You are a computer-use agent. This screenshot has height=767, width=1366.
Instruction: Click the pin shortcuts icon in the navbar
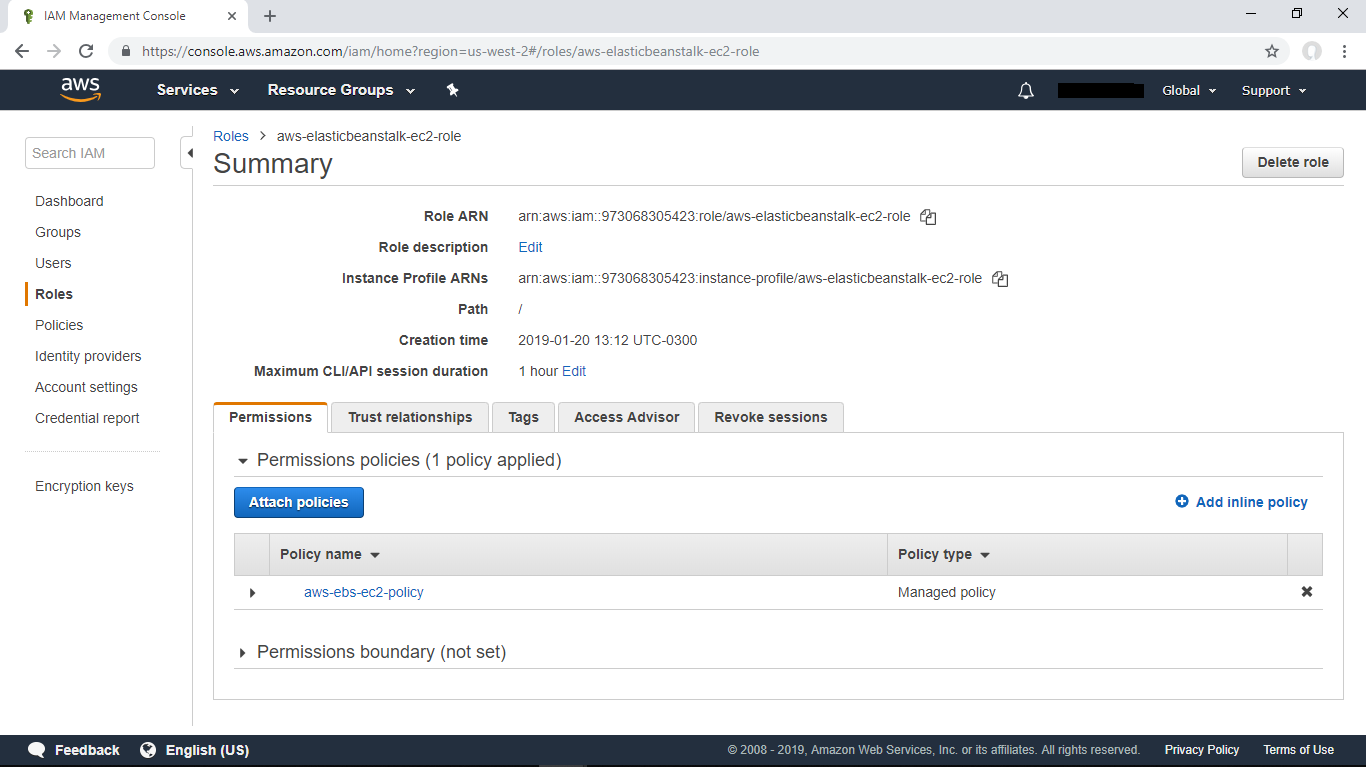tap(452, 90)
